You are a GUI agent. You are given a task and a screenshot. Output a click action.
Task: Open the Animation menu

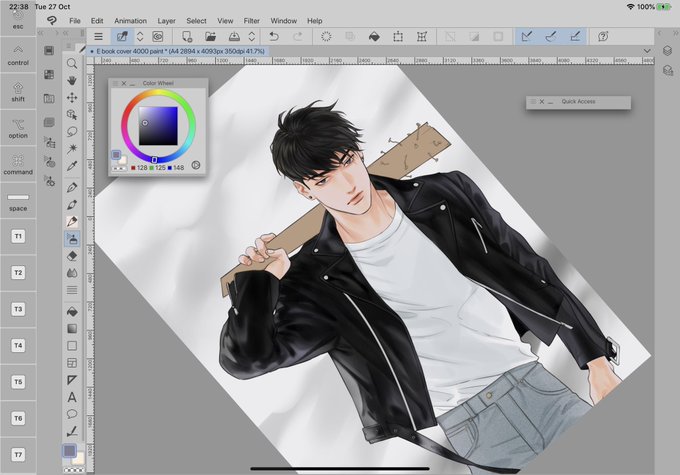tap(130, 21)
